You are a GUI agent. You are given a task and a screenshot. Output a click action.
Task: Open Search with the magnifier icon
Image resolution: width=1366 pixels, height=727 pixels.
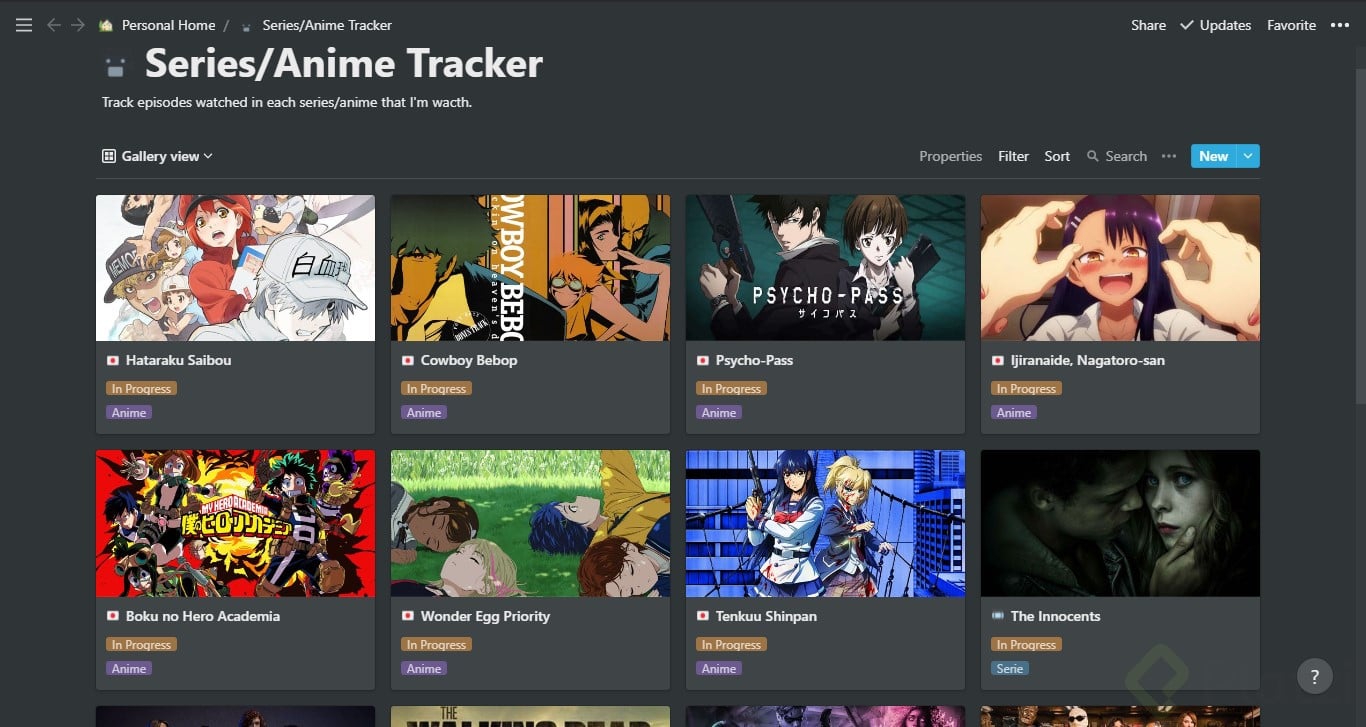(1093, 156)
